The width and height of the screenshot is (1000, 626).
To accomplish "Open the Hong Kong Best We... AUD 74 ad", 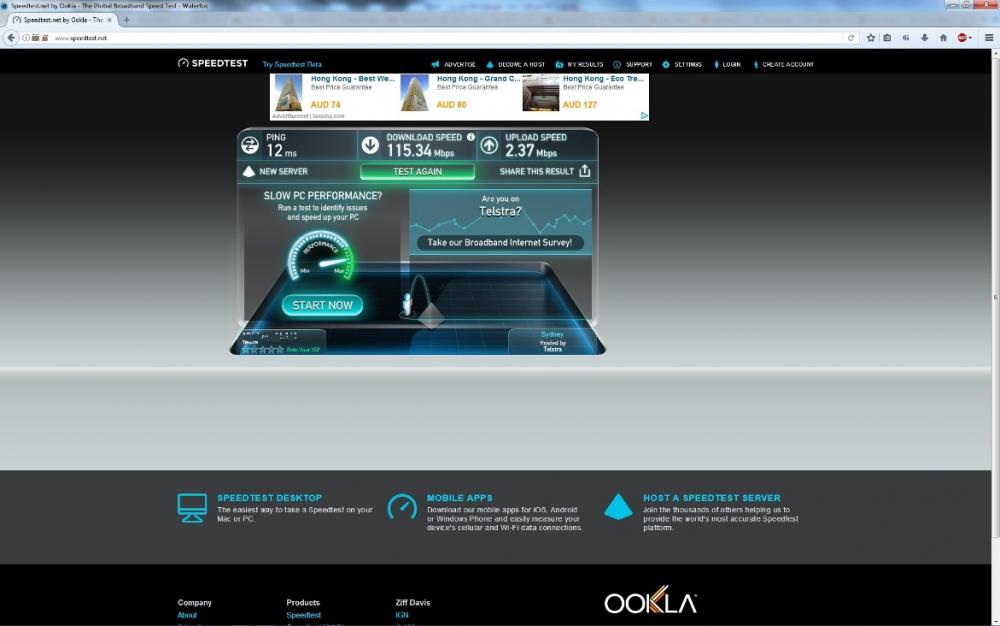I will [335, 92].
